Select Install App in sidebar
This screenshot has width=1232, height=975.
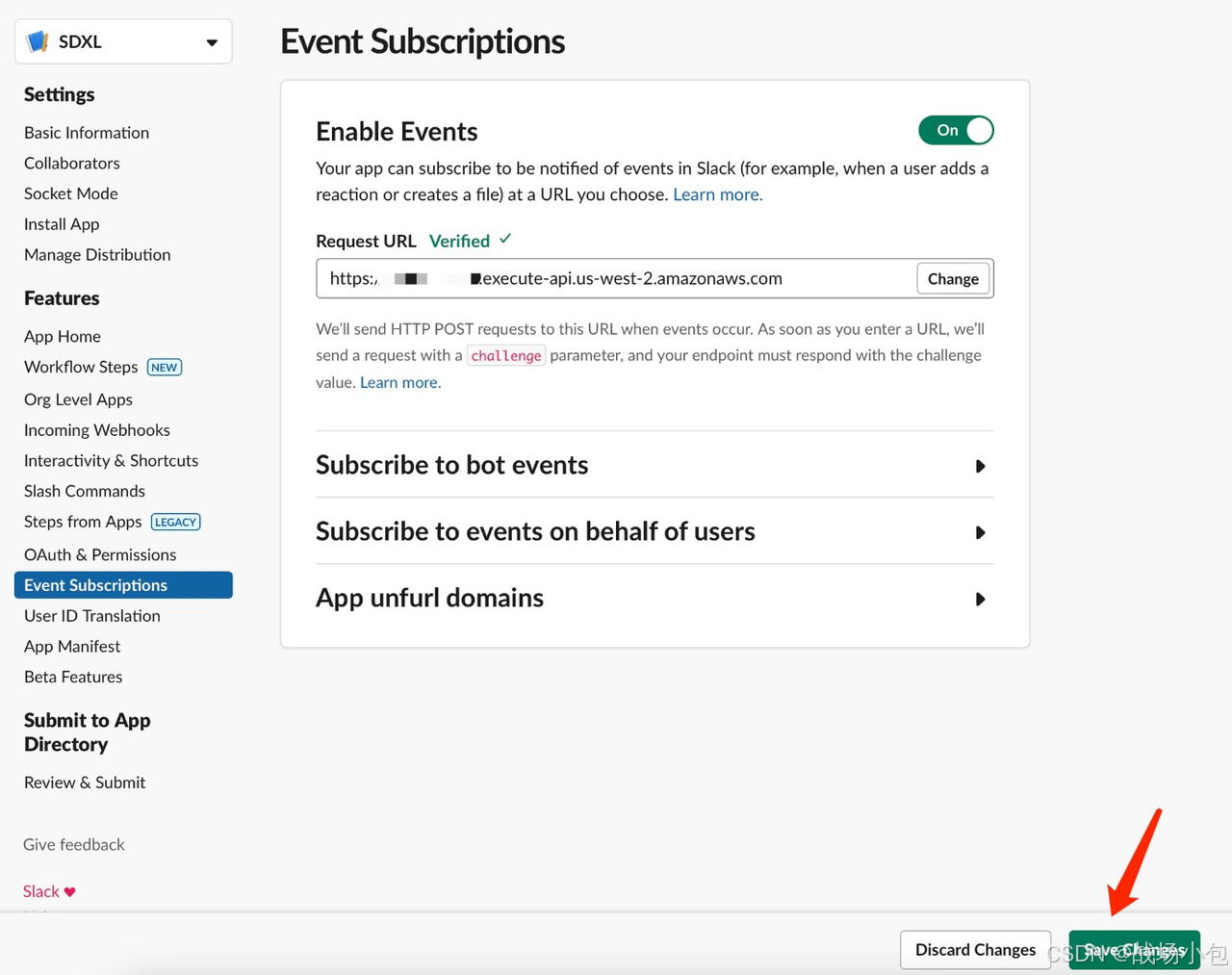tap(62, 224)
